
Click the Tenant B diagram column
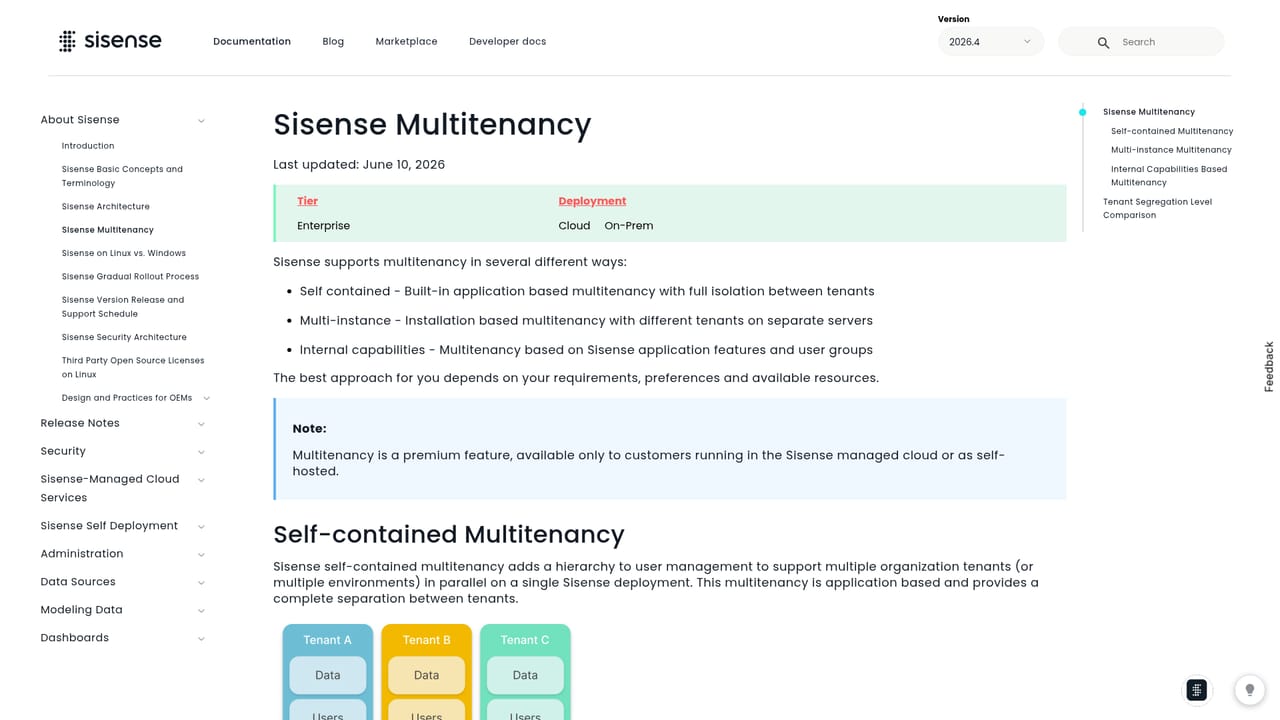pos(426,672)
